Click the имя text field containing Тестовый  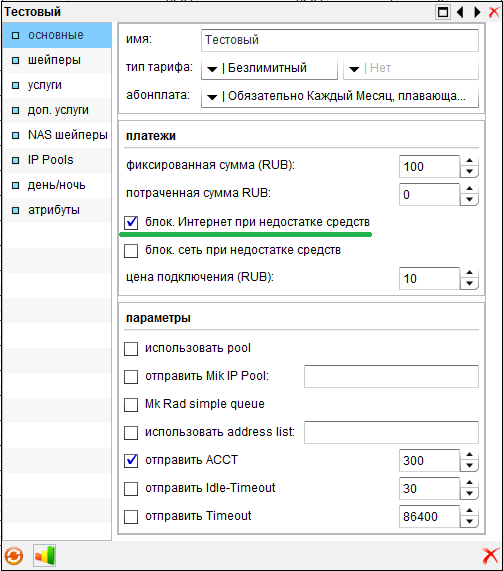tap(339, 40)
